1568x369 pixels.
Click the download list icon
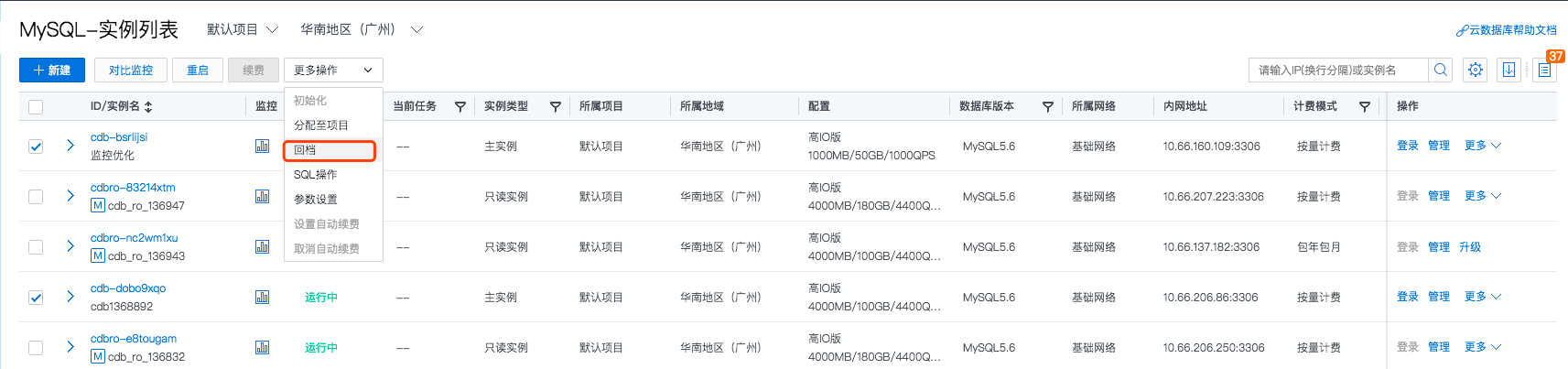1509,70
